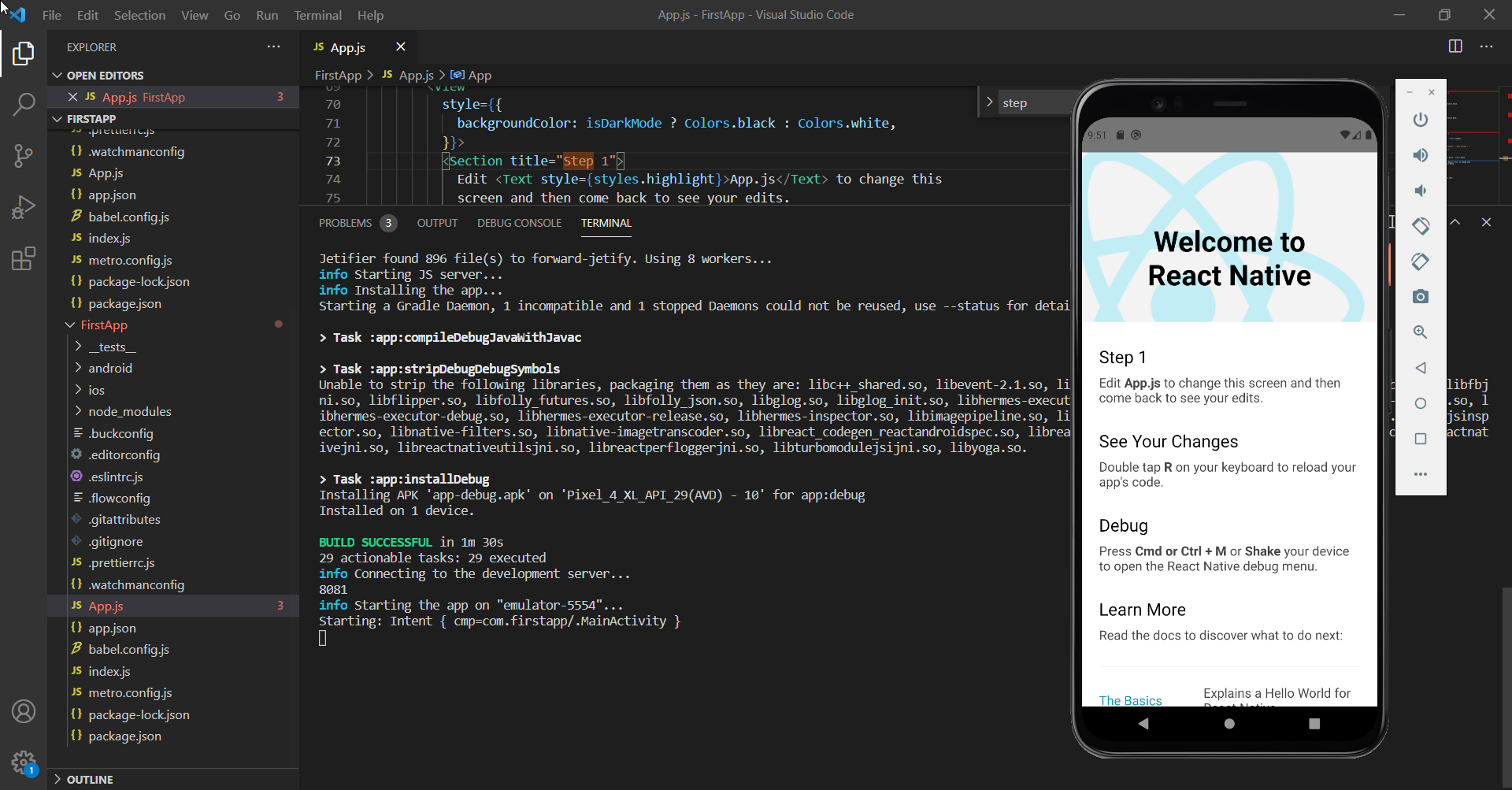Switch to the Problems tab

[357, 223]
